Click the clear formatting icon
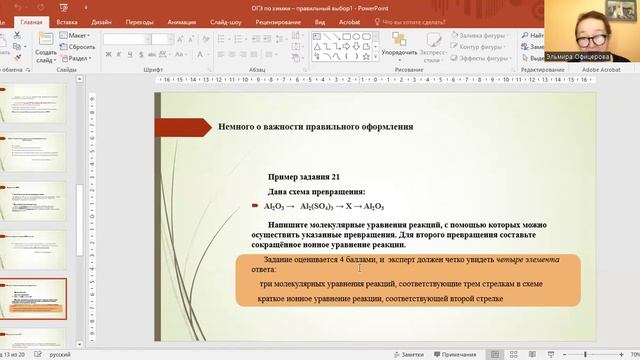Viewport: 640px width, 360px height. [x=206, y=39]
